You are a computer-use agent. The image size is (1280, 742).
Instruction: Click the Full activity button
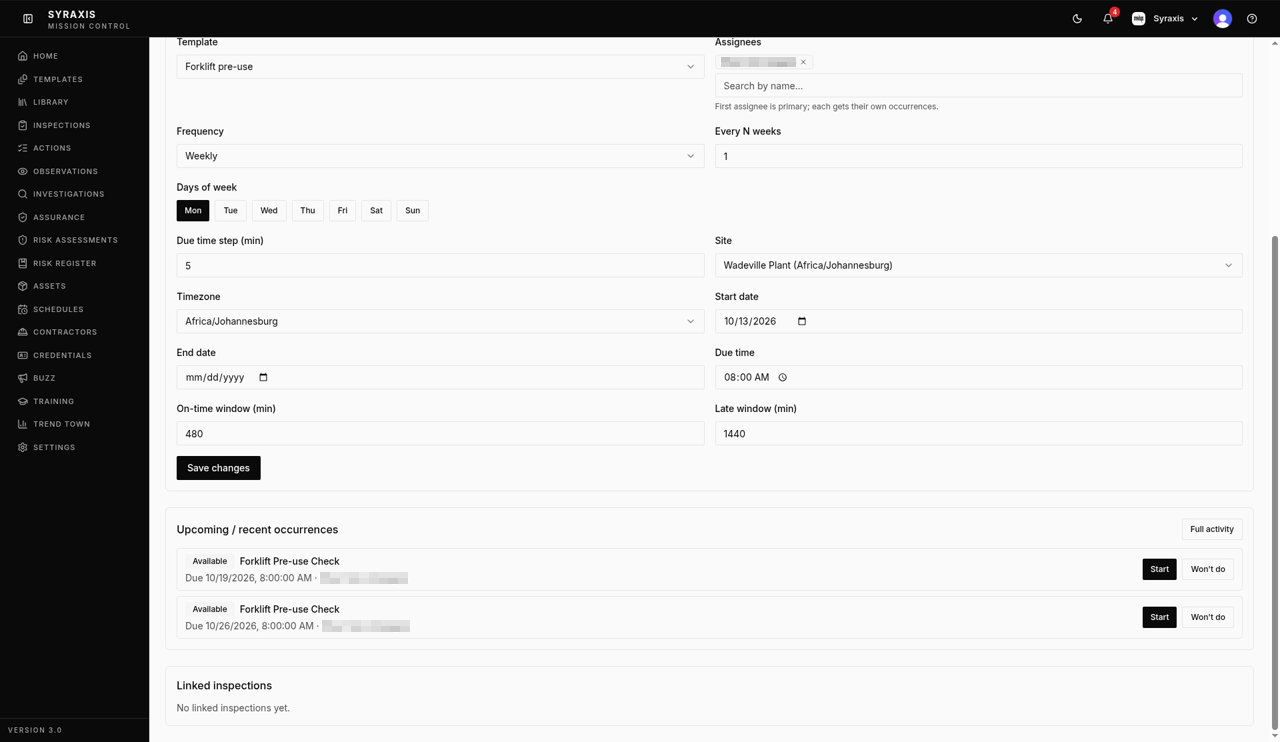1212,529
